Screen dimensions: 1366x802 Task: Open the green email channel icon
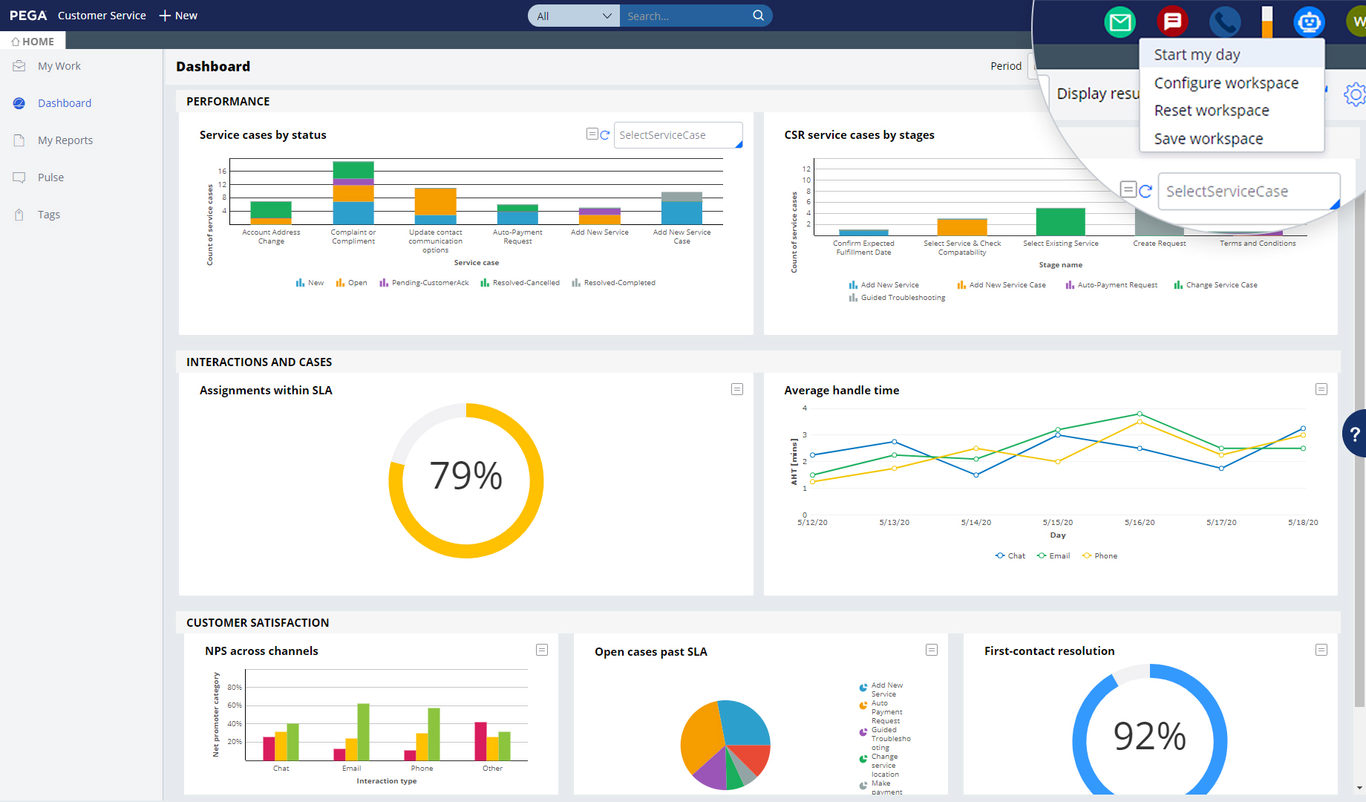pyautogui.click(x=1120, y=20)
